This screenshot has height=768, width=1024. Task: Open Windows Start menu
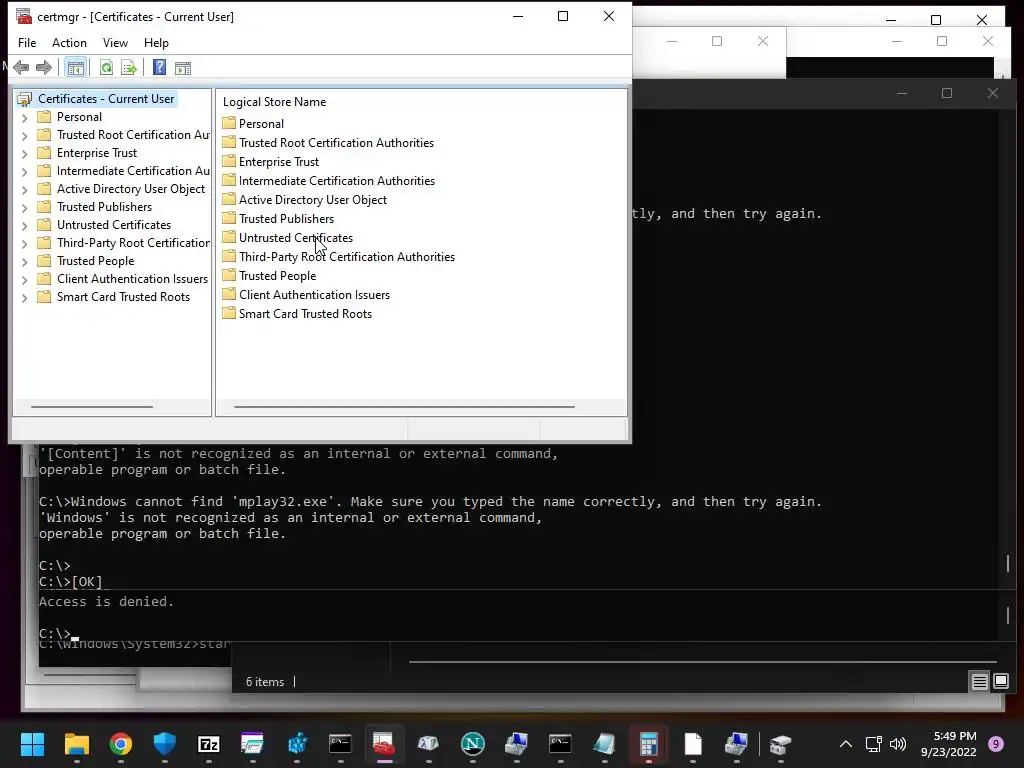coord(32,744)
